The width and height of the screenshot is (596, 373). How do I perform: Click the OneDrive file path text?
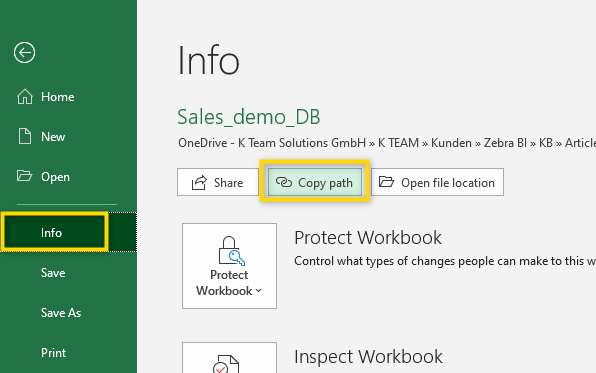[387, 143]
